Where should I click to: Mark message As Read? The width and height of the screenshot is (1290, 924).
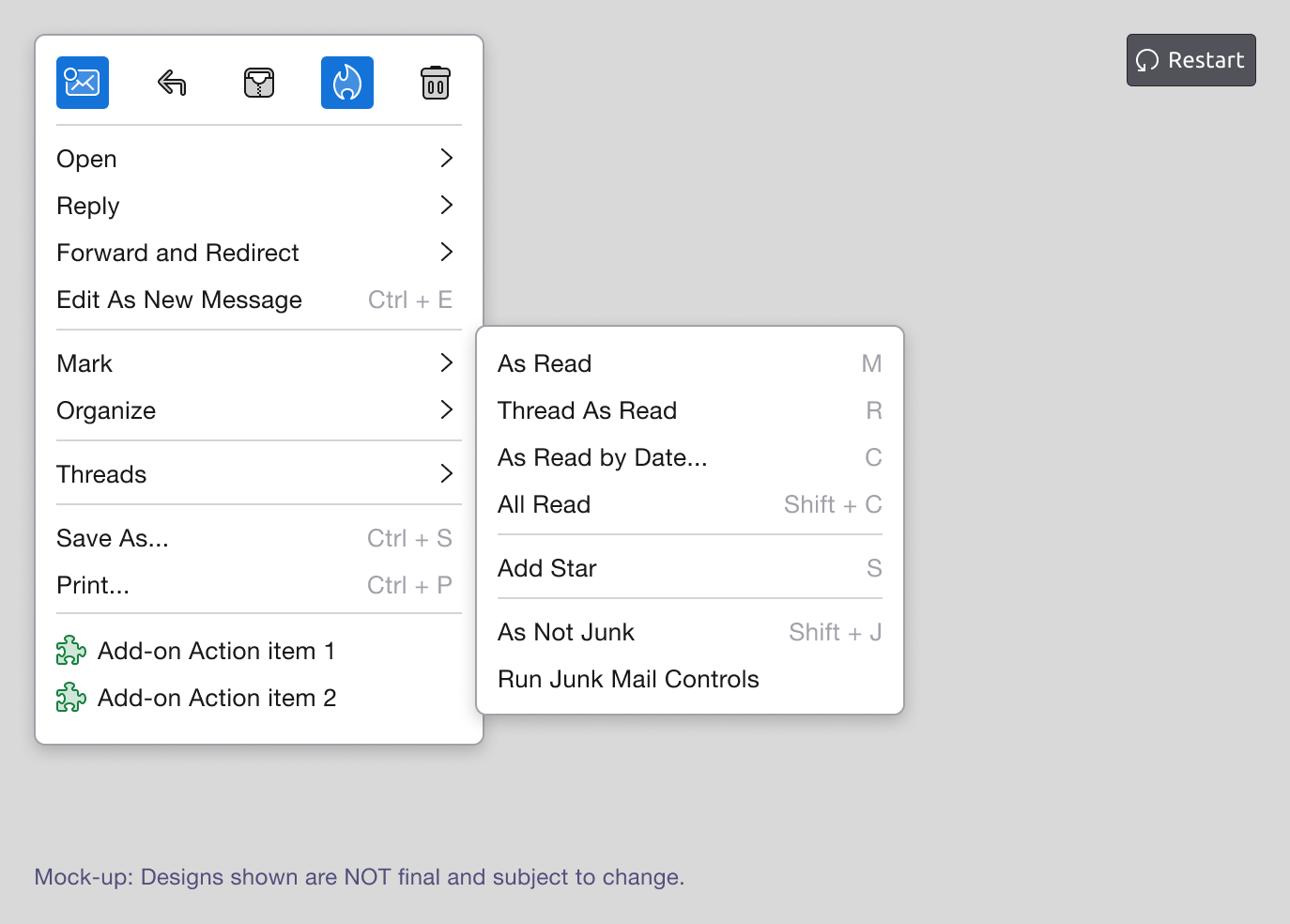tap(545, 363)
